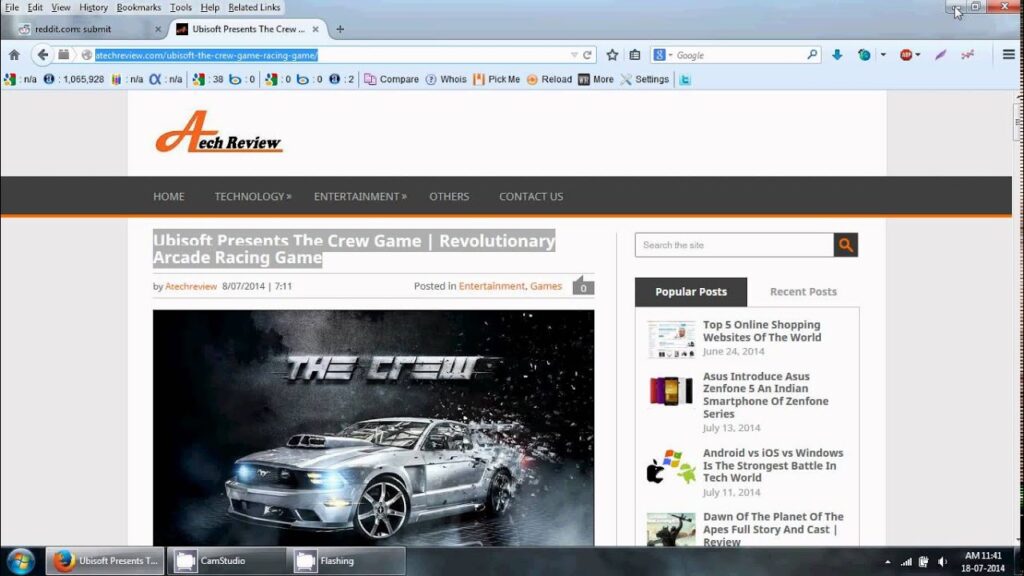Viewport: 1024px width, 576px height.
Task: Click the orange site search button
Action: 846,245
